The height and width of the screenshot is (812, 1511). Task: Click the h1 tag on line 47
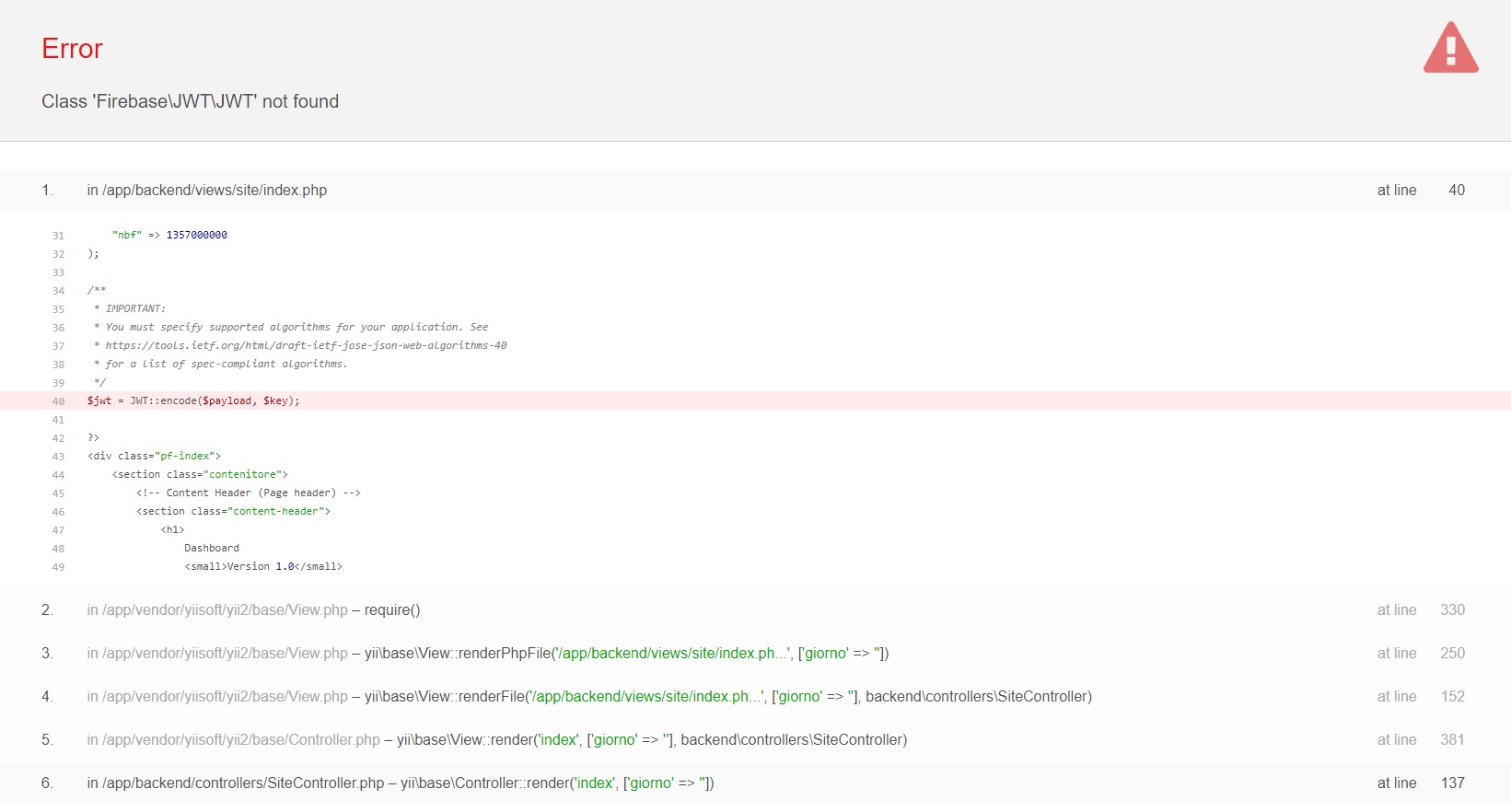(172, 529)
